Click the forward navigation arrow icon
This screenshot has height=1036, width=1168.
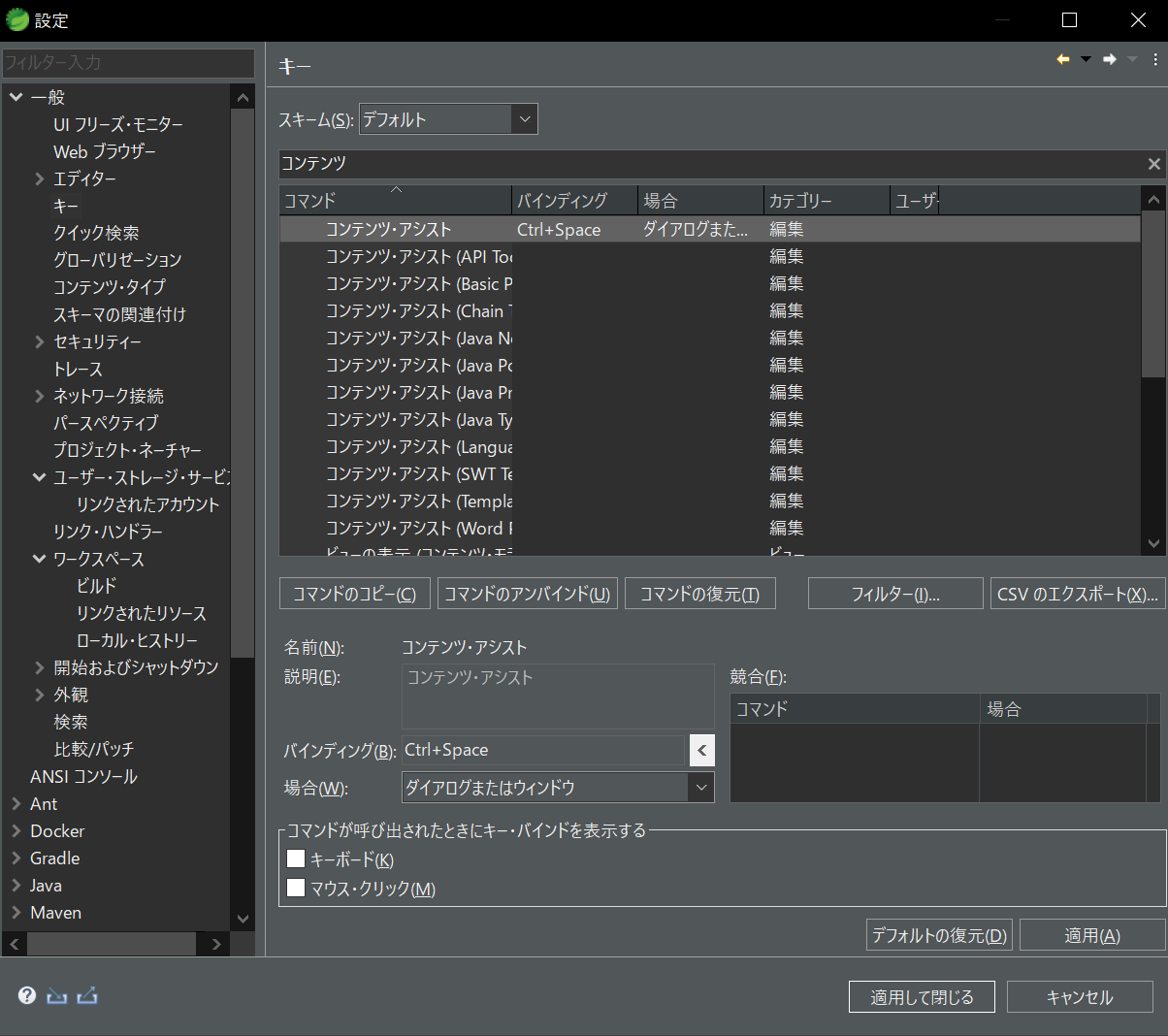coord(1109,58)
